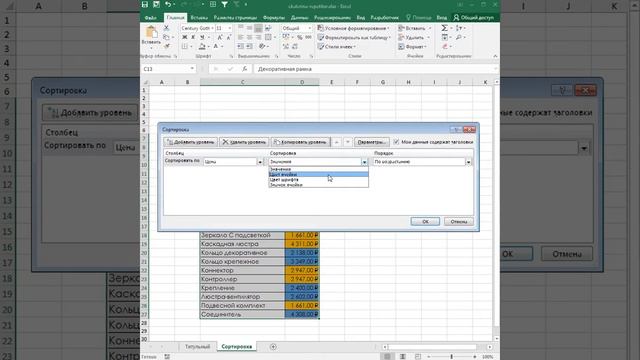This screenshot has height=360, width=640.
Task: Click 'Добавить уровень' button
Action: (191, 142)
